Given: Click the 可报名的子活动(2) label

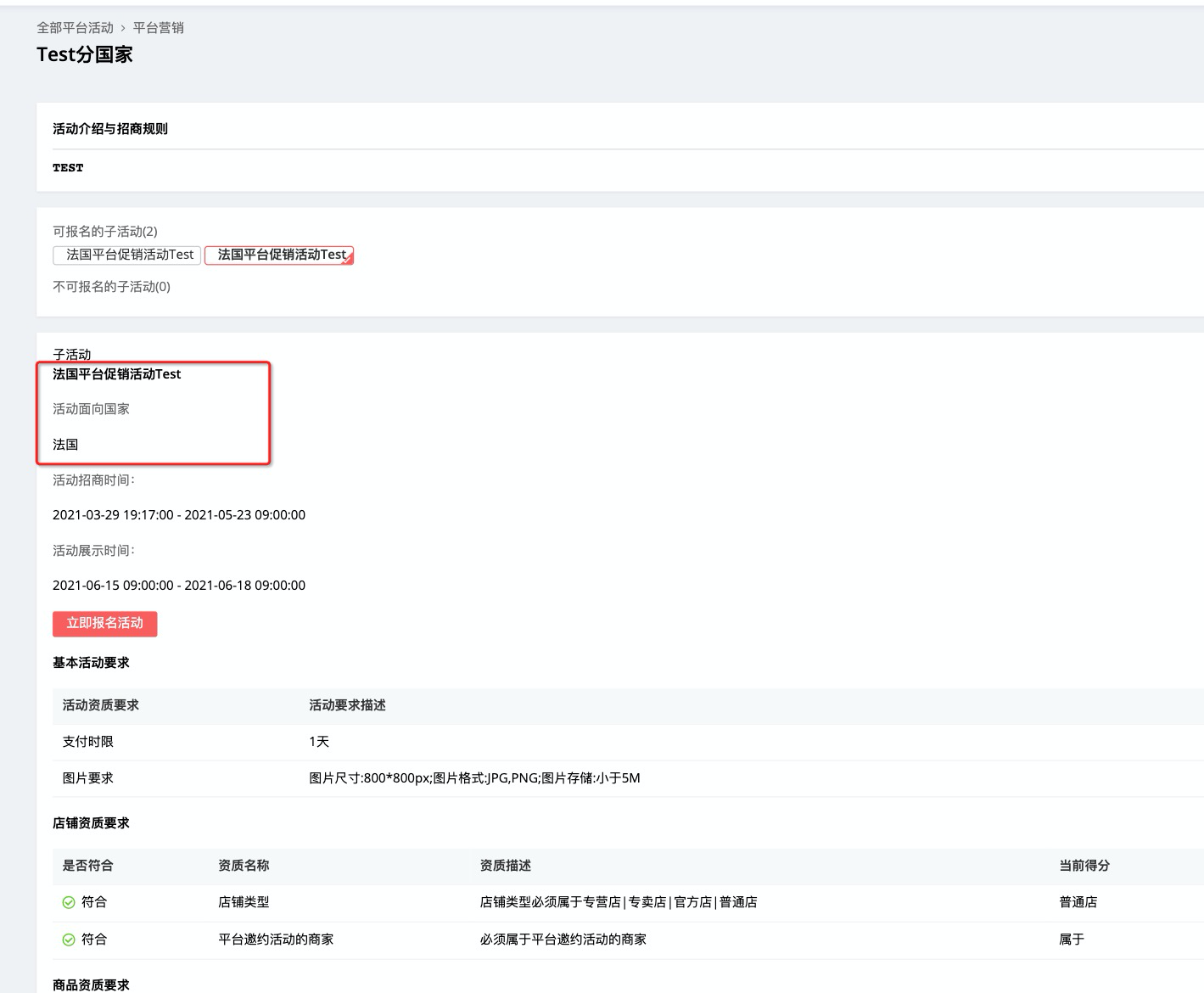Looking at the screenshot, I should [x=105, y=232].
